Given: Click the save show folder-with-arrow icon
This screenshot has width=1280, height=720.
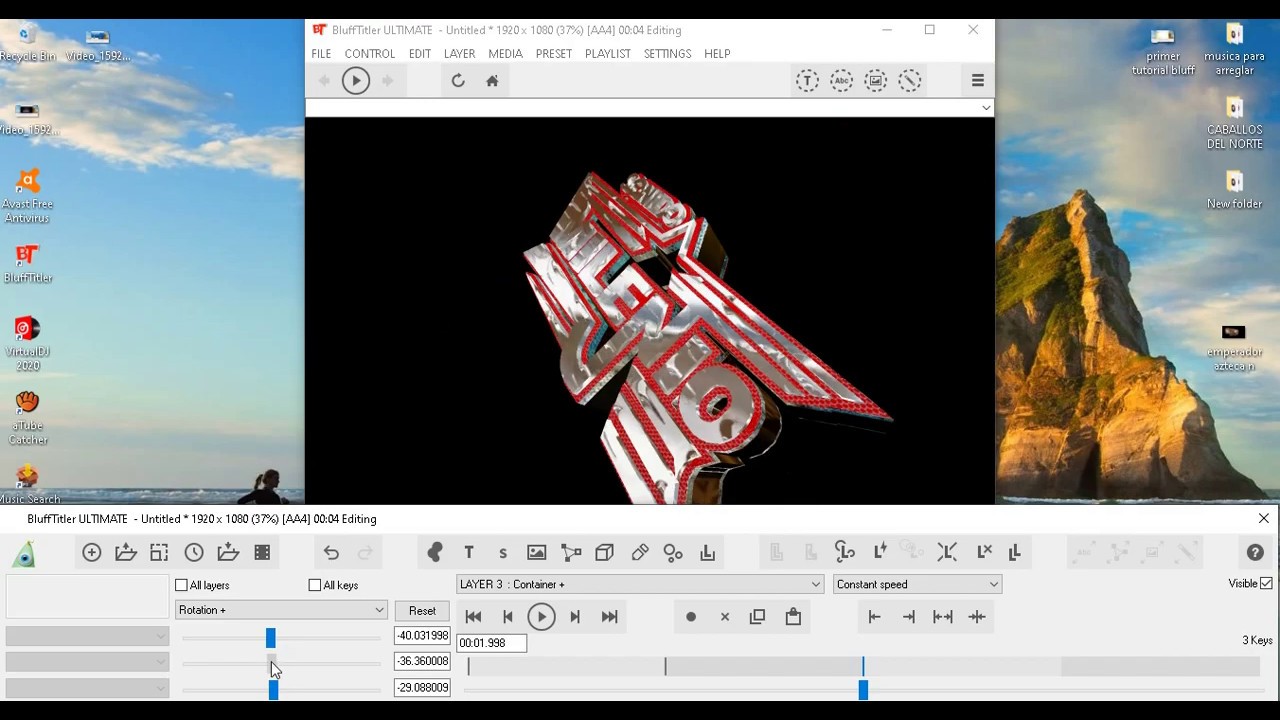Looking at the screenshot, I should pos(228,552).
